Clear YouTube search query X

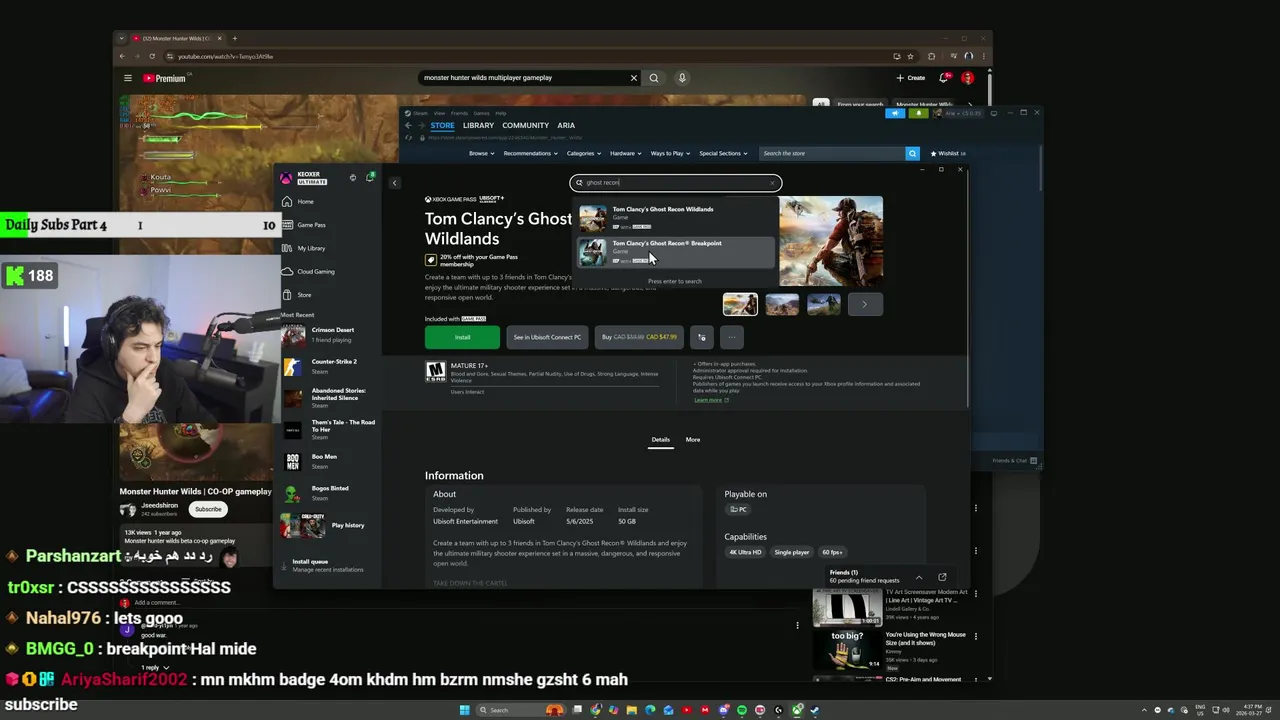633,78
